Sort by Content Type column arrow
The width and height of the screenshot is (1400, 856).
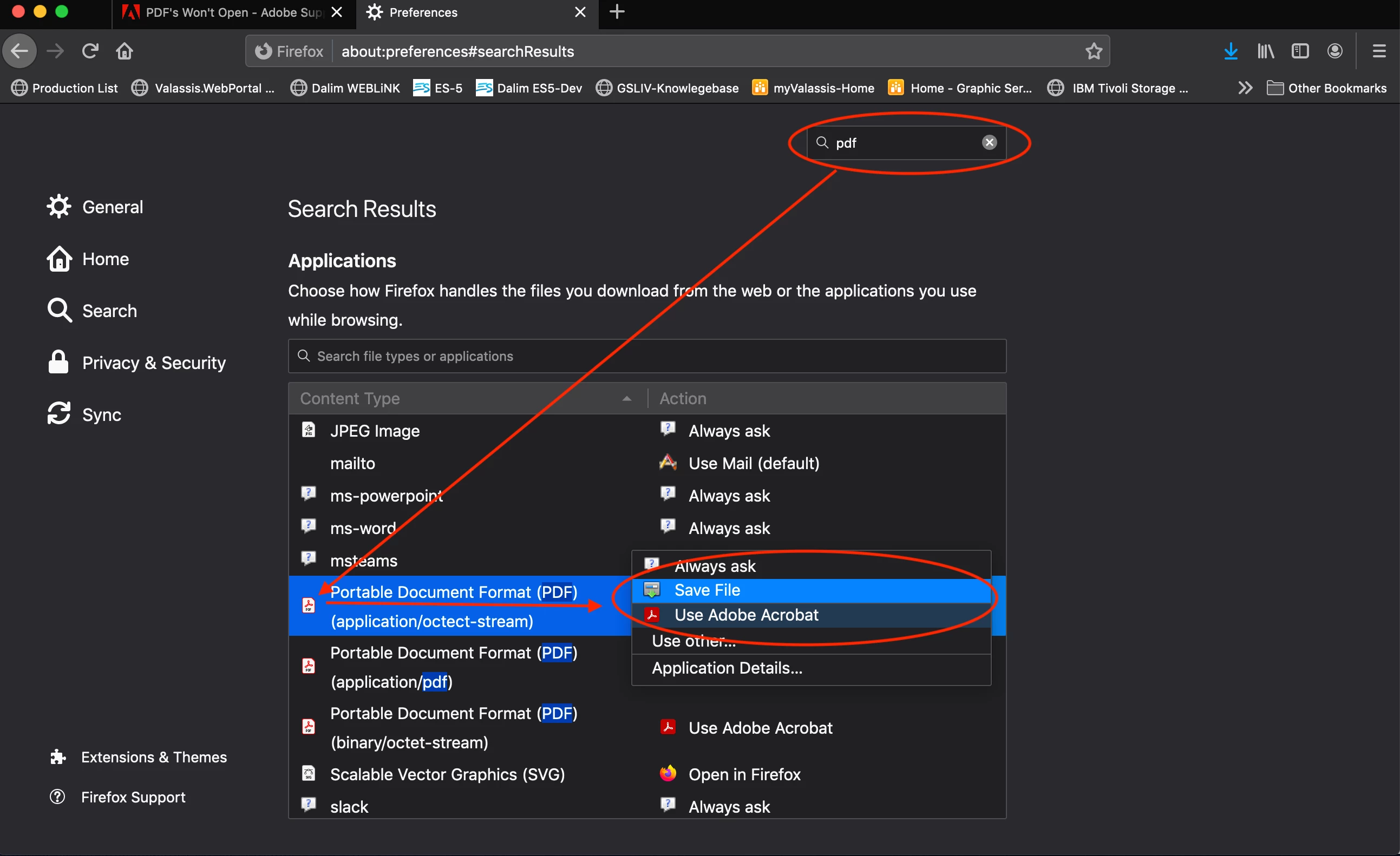[x=627, y=399]
